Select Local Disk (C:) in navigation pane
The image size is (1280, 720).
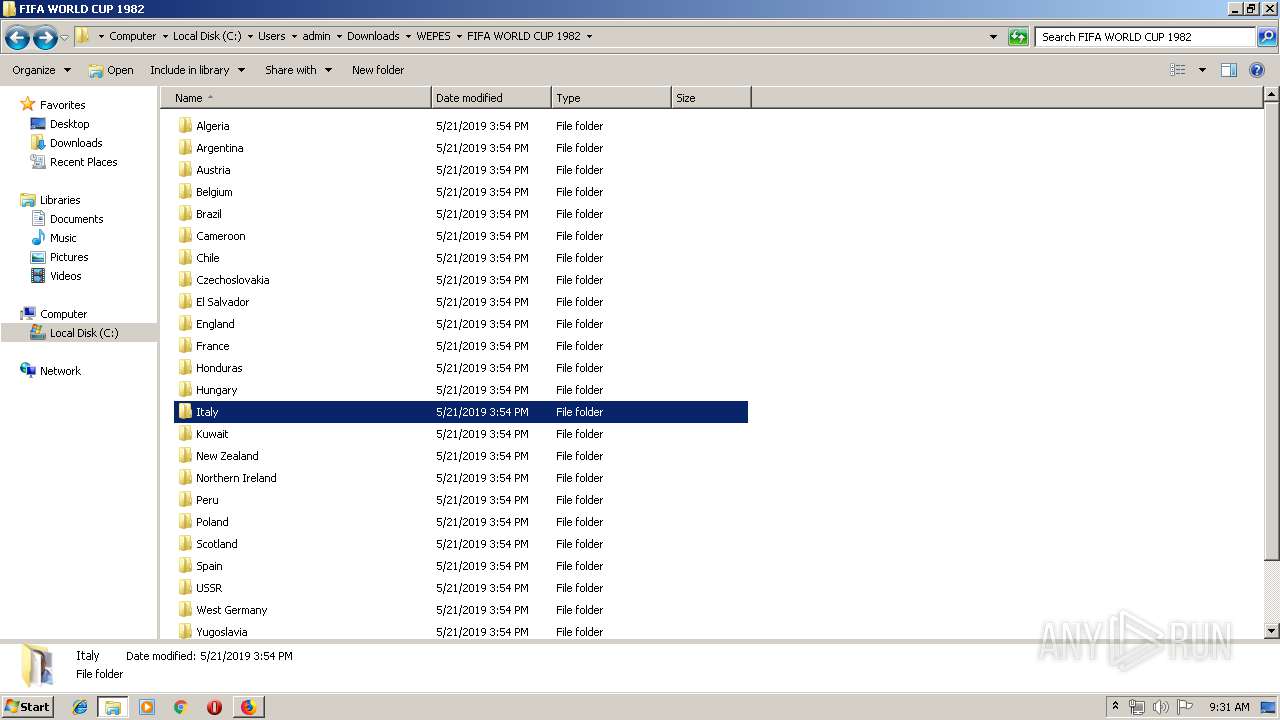click(84, 333)
